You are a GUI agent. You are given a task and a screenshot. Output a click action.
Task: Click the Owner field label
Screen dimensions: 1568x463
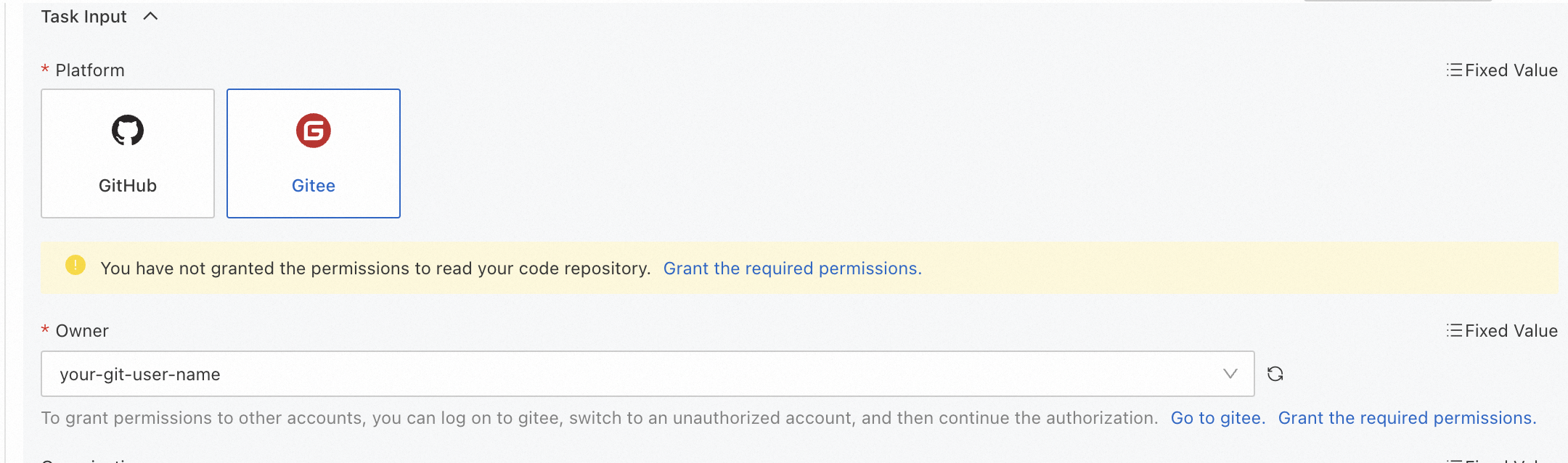pos(81,330)
